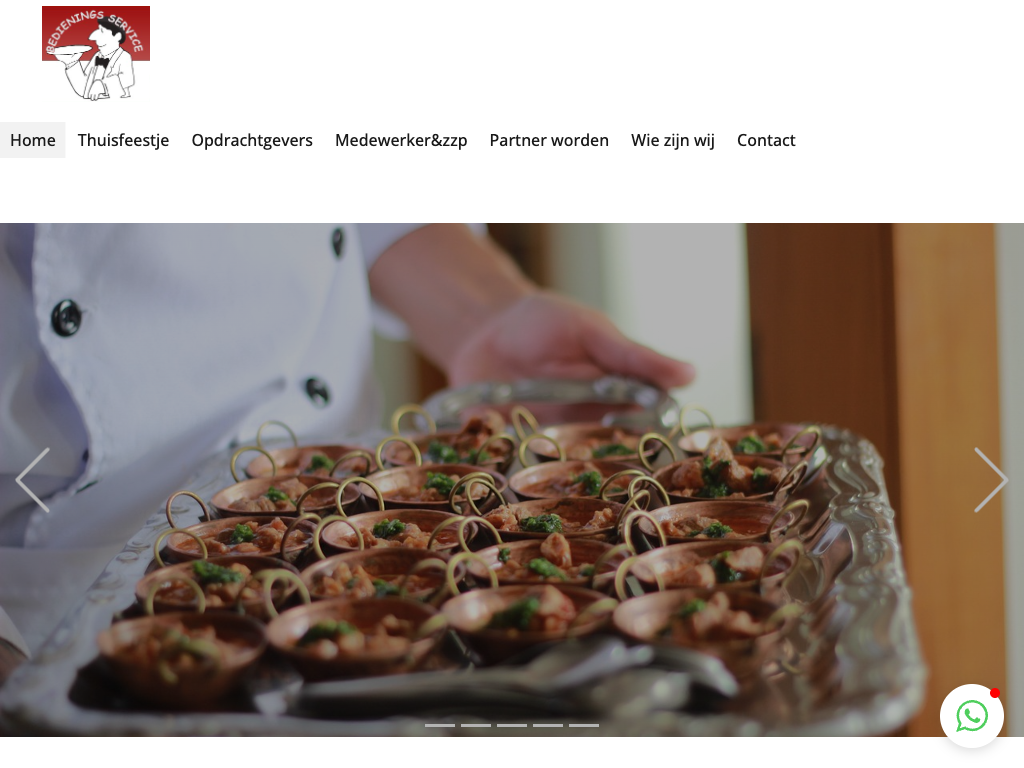Visit the Wie zijn wij page

click(x=673, y=140)
